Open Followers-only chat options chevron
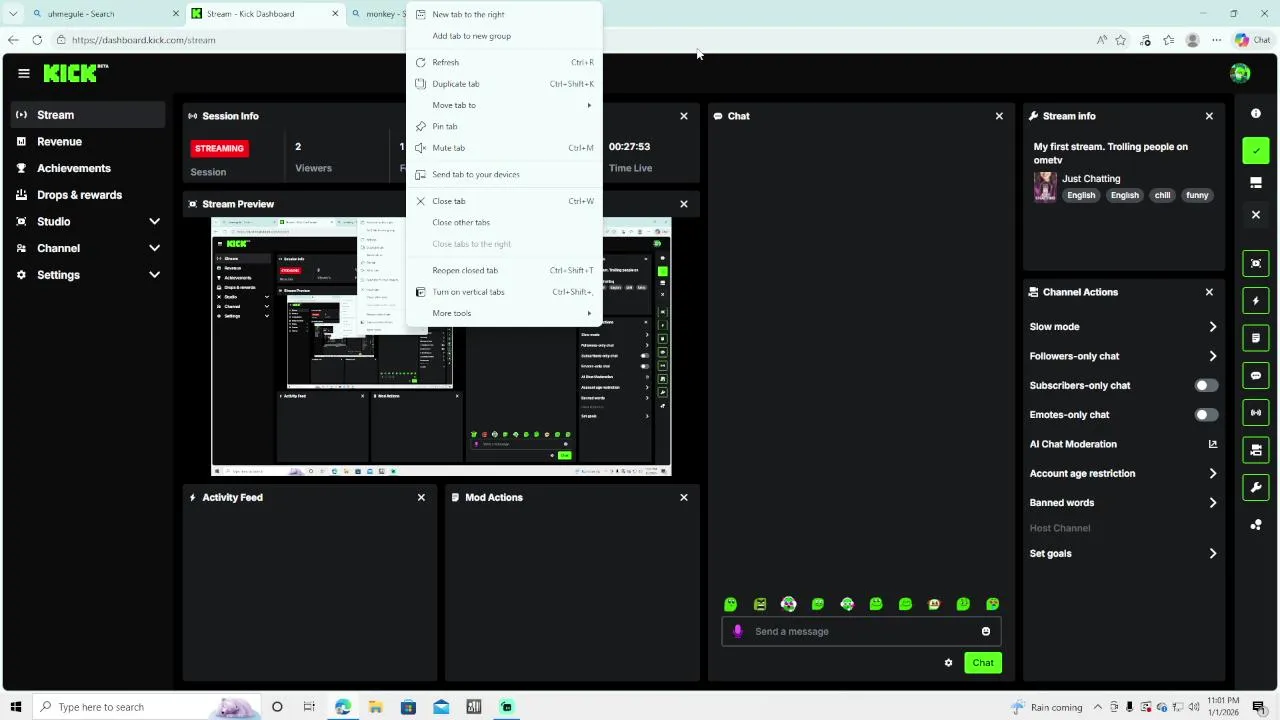 click(x=1212, y=356)
